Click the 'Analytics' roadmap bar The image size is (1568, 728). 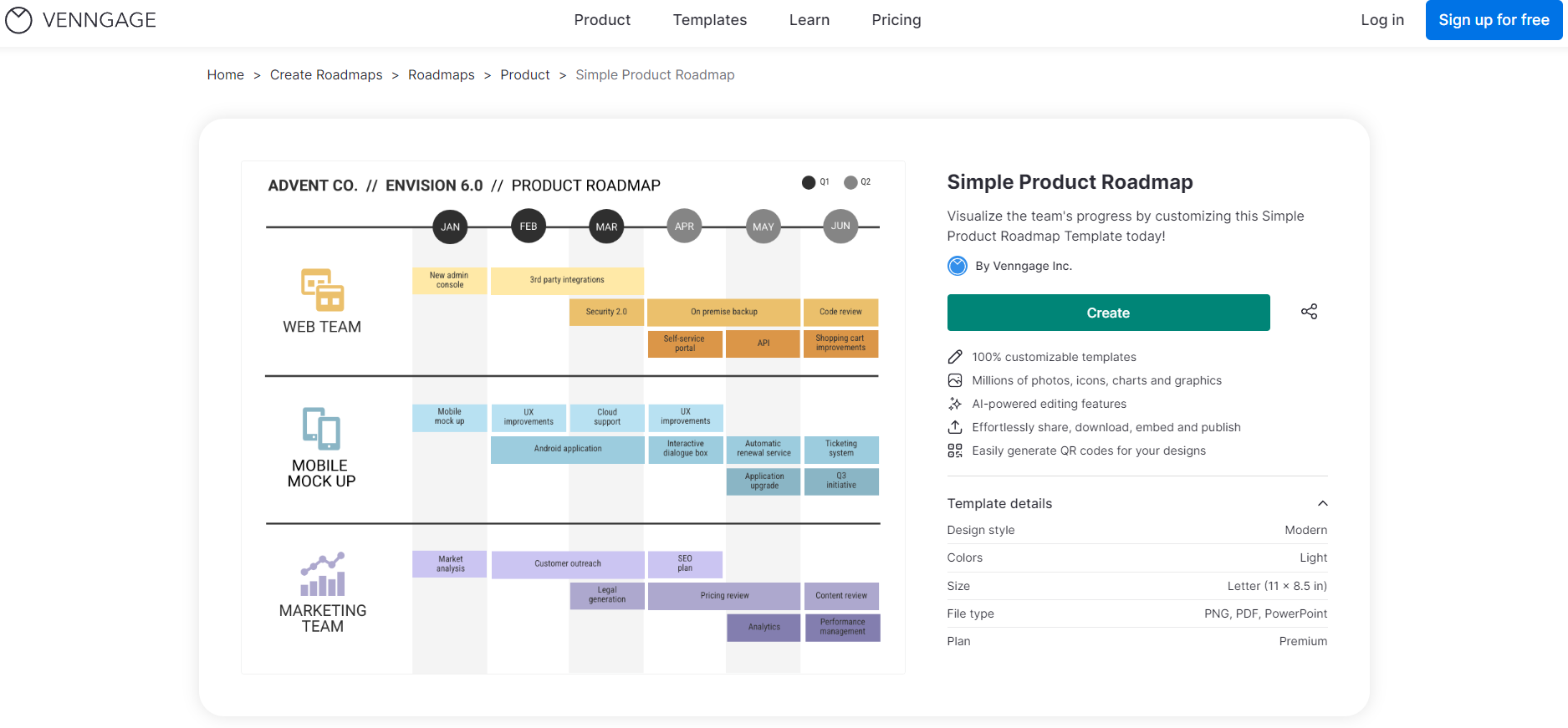click(764, 628)
